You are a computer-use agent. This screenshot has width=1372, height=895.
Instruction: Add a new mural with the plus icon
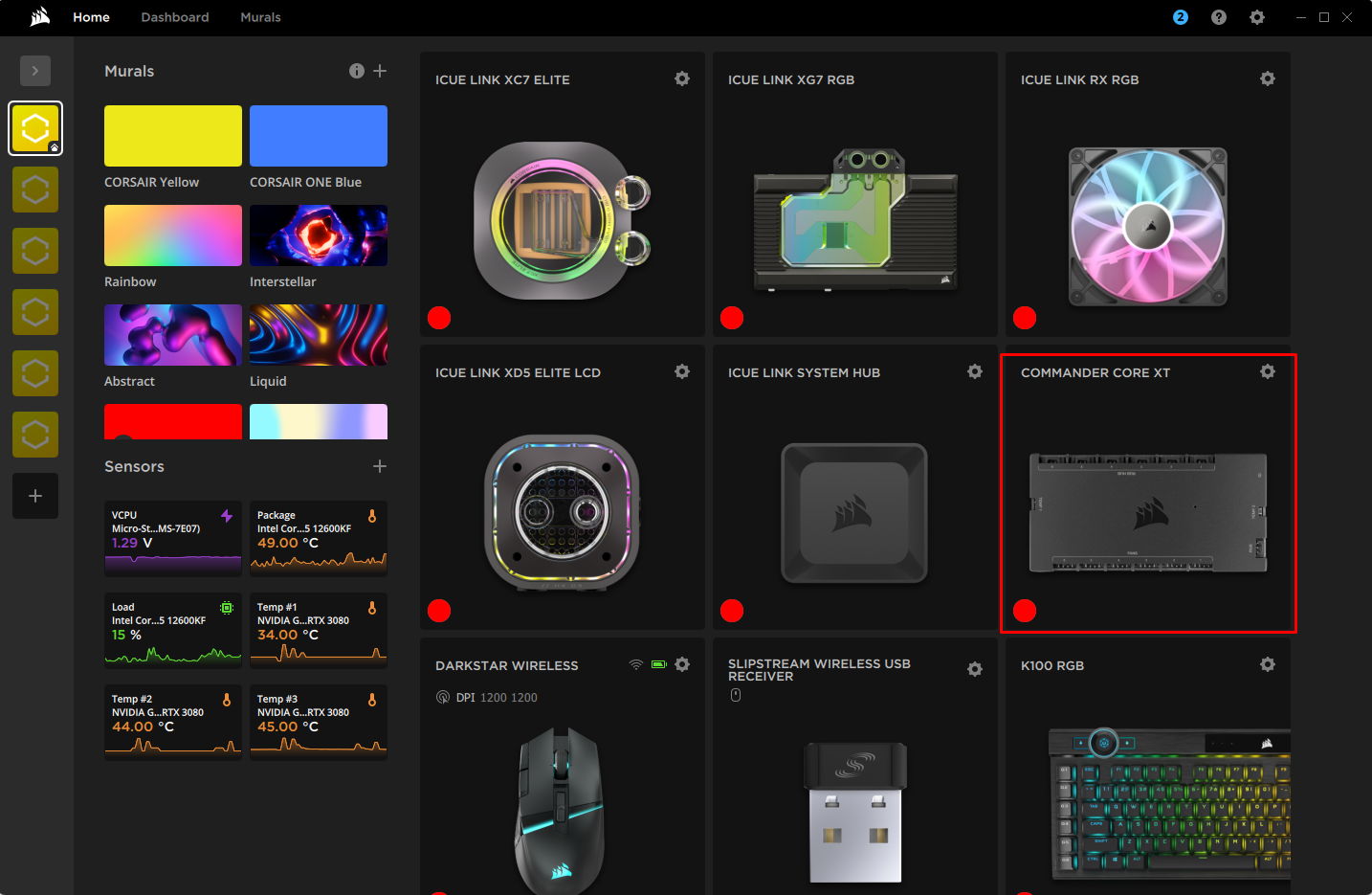click(380, 71)
